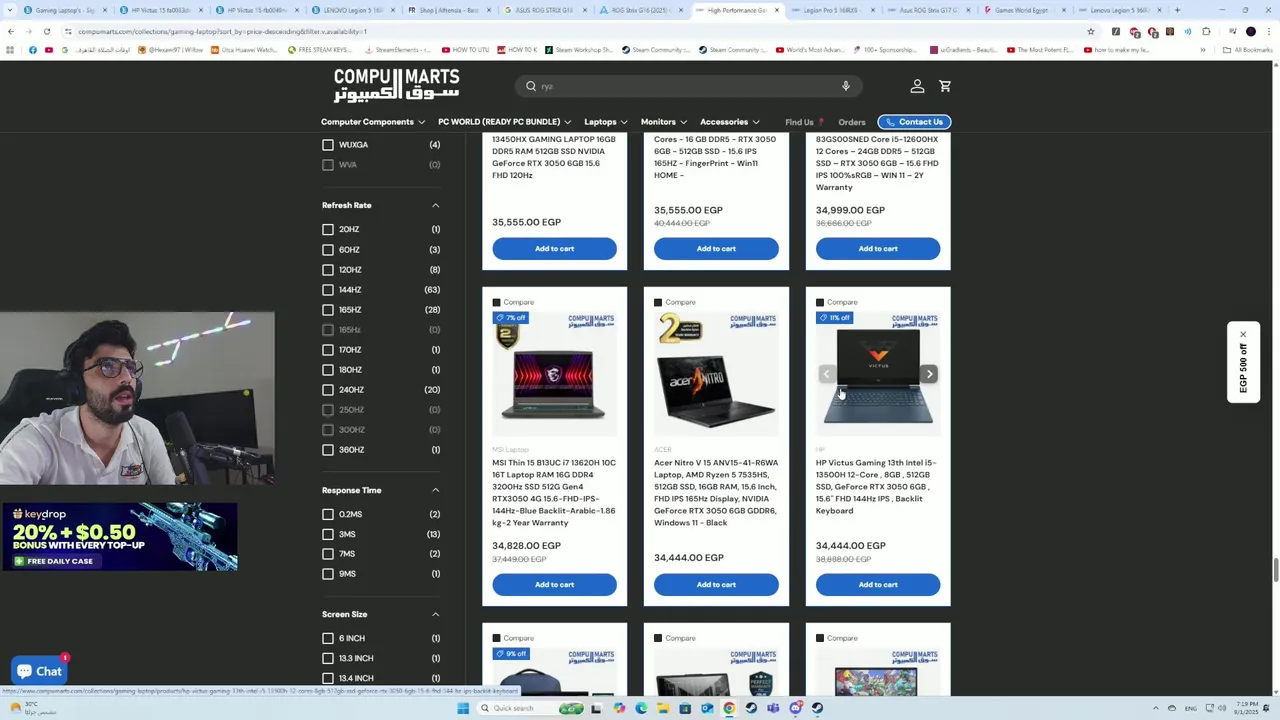Viewport: 1280px width, 720px height.
Task: Check the 360HZ refresh rate filter
Action: tap(328, 450)
